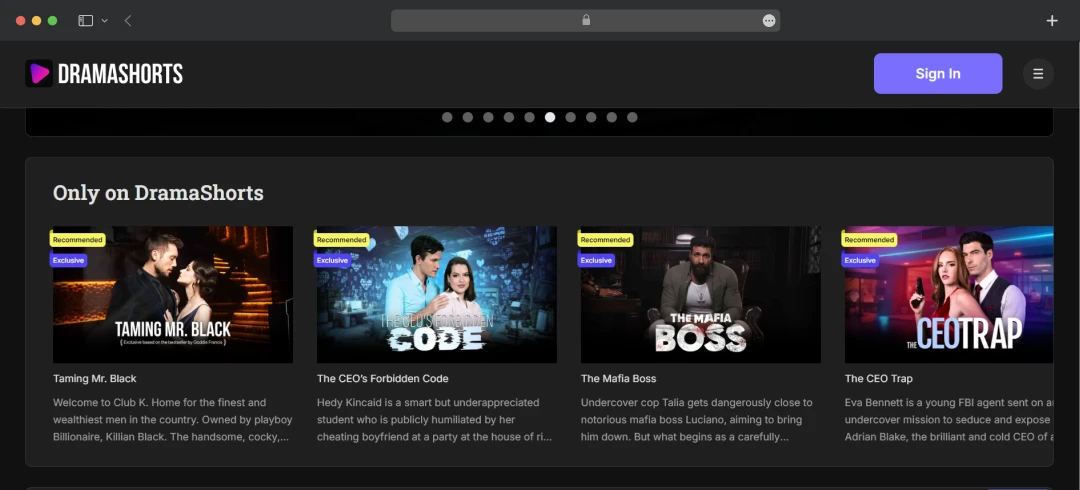
Task: Select the active sixth carousel dot
Action: click(550, 117)
